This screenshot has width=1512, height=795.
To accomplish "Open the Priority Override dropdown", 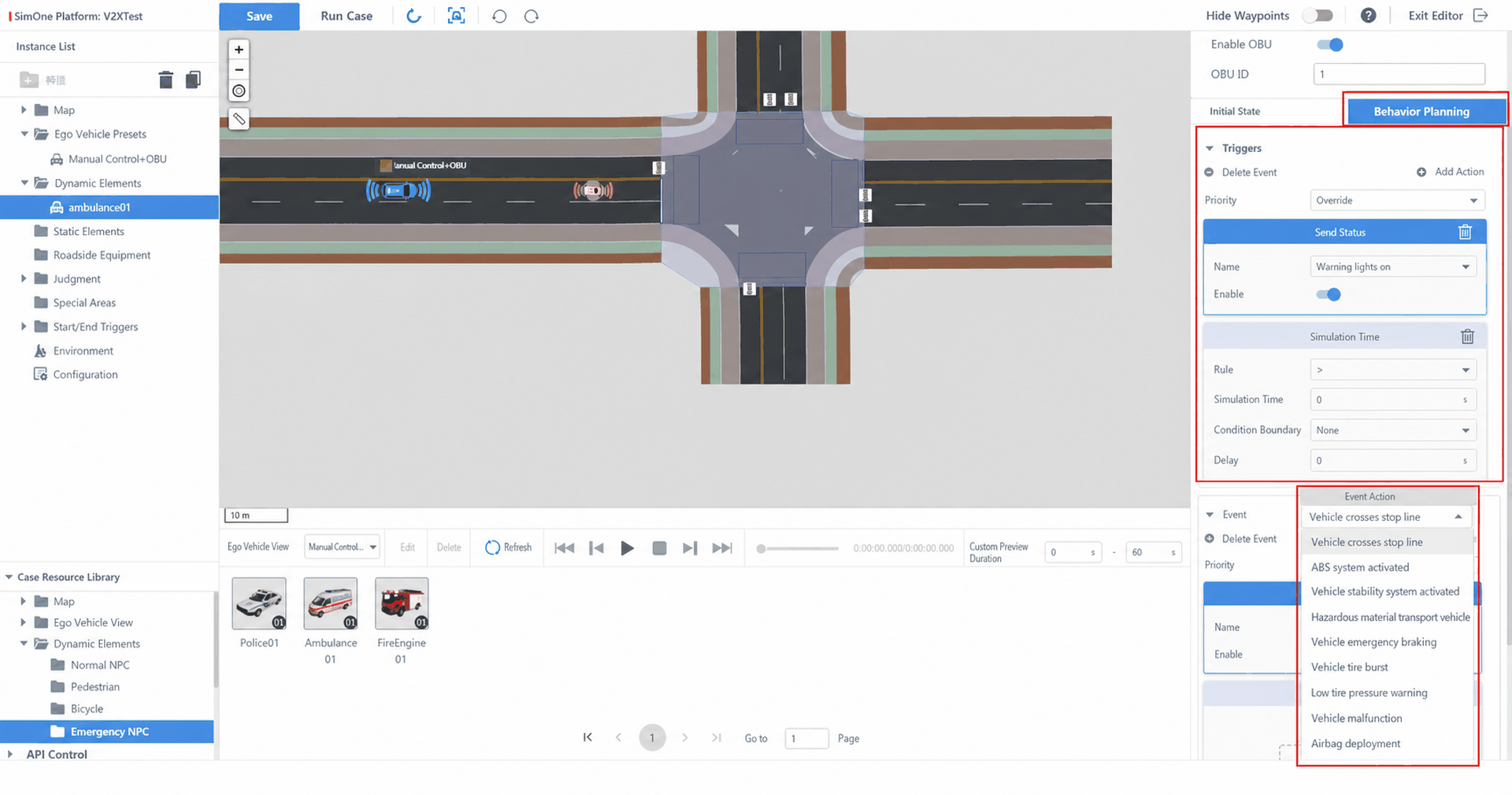I will point(1397,200).
